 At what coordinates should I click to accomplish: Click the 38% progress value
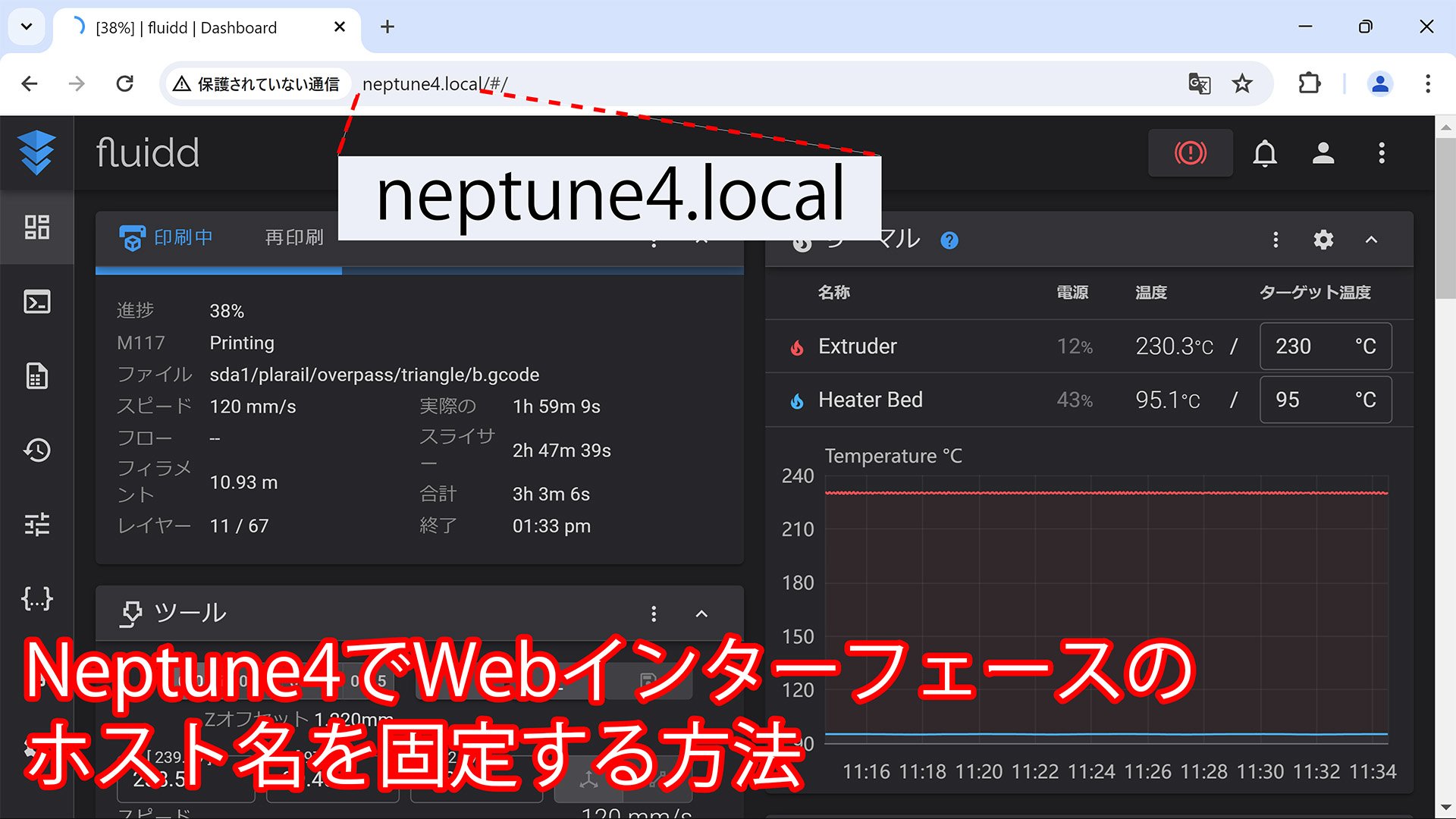(227, 311)
